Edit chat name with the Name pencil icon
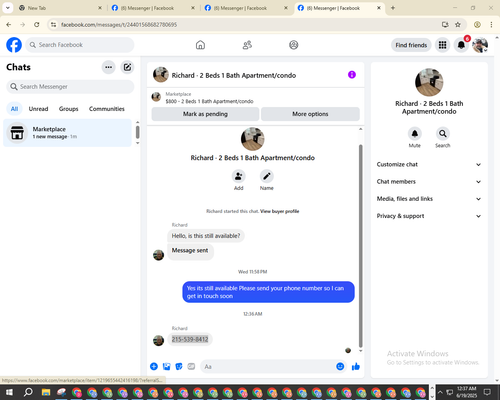Screen dimensions: 500x400 tap(267, 176)
